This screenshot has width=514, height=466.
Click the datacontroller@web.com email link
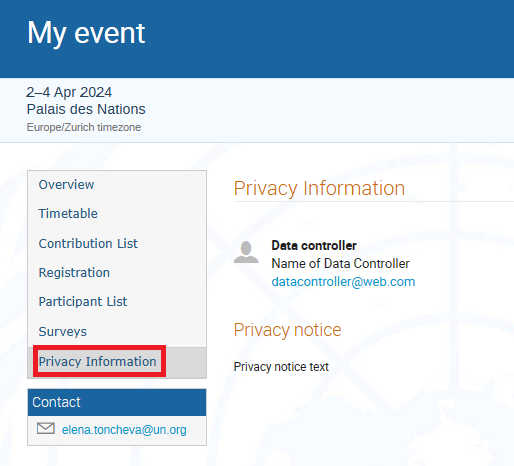(343, 282)
